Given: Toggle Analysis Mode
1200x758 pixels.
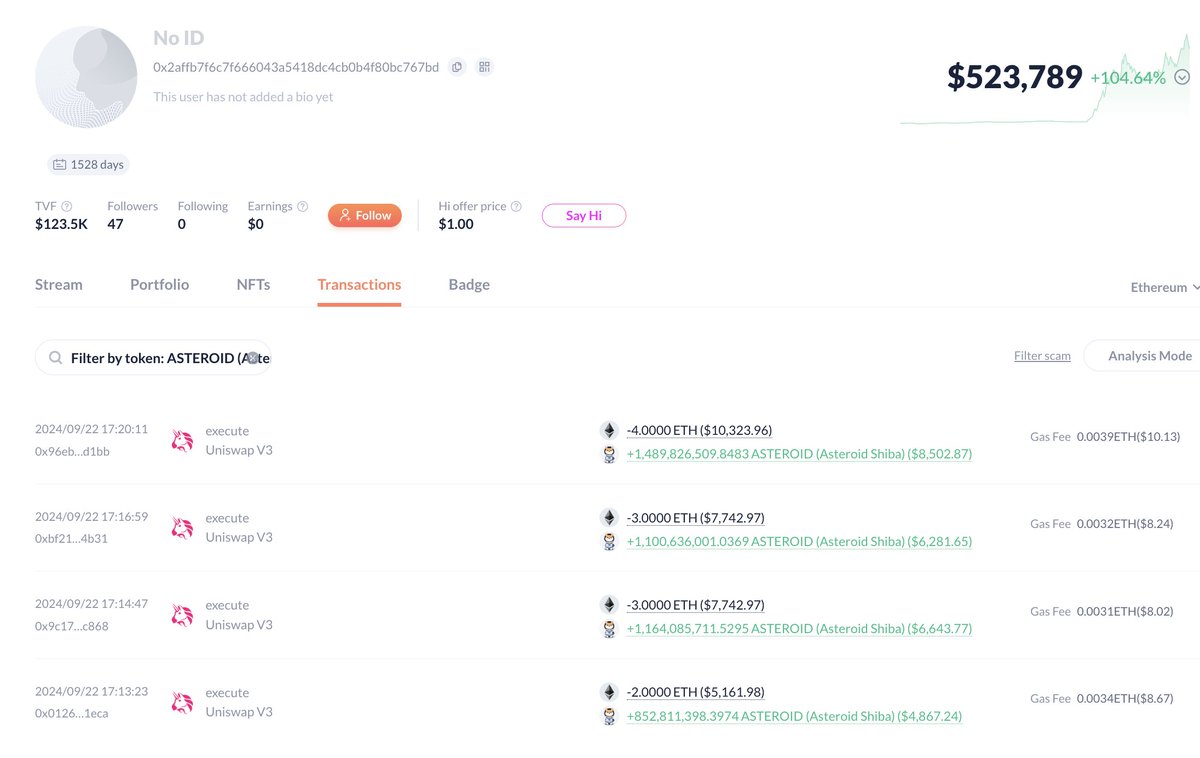Looking at the screenshot, I should pos(1149,356).
